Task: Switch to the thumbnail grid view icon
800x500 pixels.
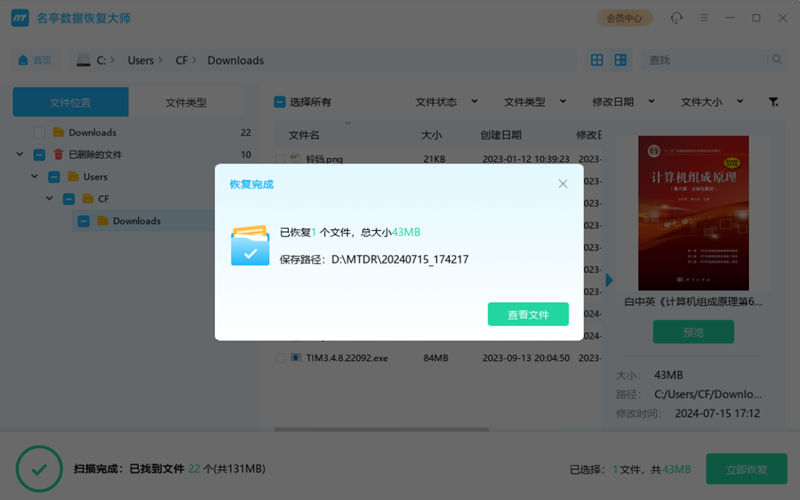Action: (x=620, y=60)
